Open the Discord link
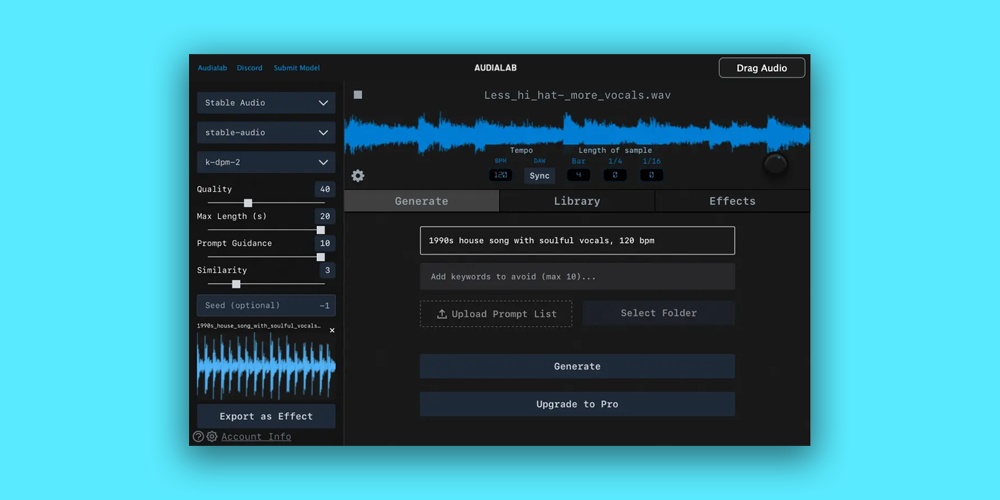 click(x=250, y=68)
